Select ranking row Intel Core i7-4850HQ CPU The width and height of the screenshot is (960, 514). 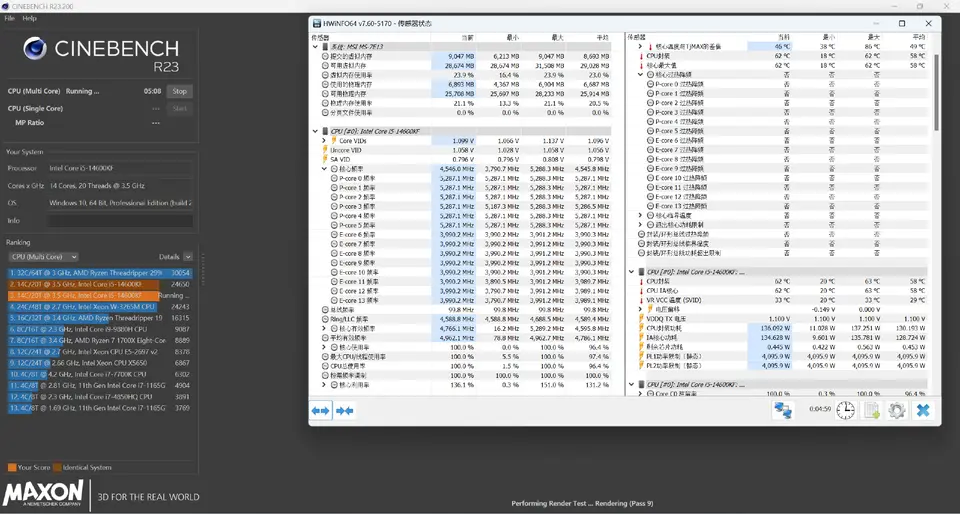pyautogui.click(x=100, y=397)
